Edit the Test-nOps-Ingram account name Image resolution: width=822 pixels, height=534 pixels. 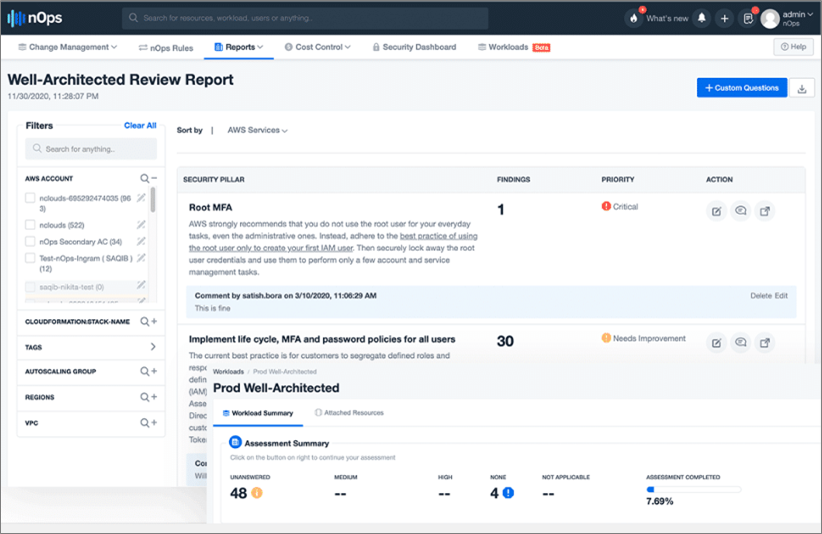click(141, 258)
